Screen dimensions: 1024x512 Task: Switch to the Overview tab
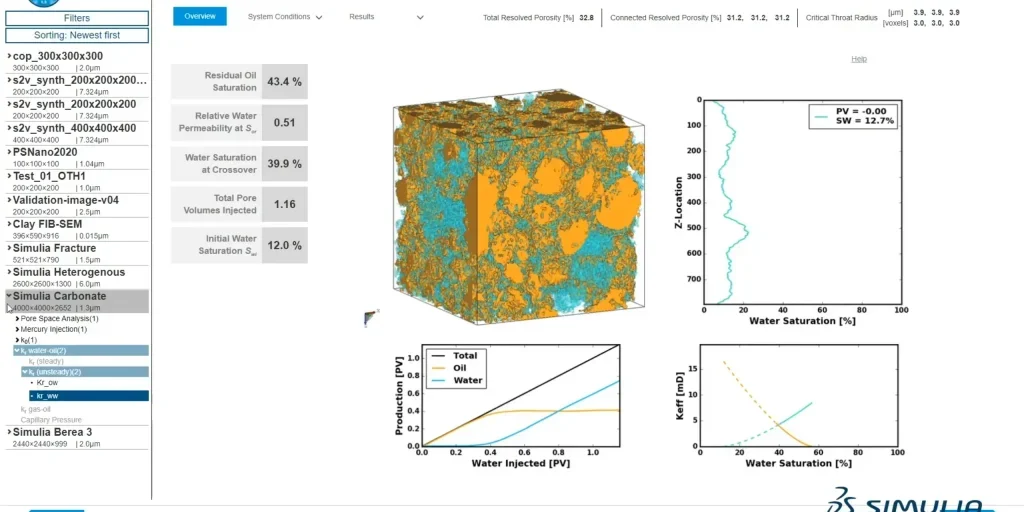click(200, 16)
